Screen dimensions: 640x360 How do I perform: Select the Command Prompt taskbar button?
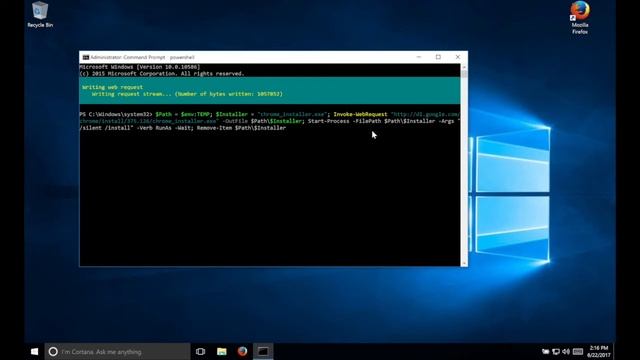tap(263, 351)
